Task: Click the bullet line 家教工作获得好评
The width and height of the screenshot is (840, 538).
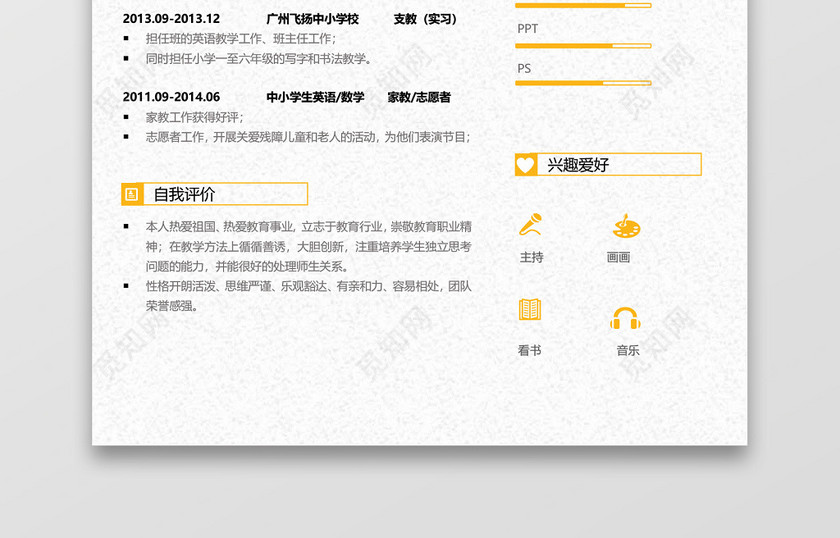Action: pyautogui.click(x=194, y=117)
